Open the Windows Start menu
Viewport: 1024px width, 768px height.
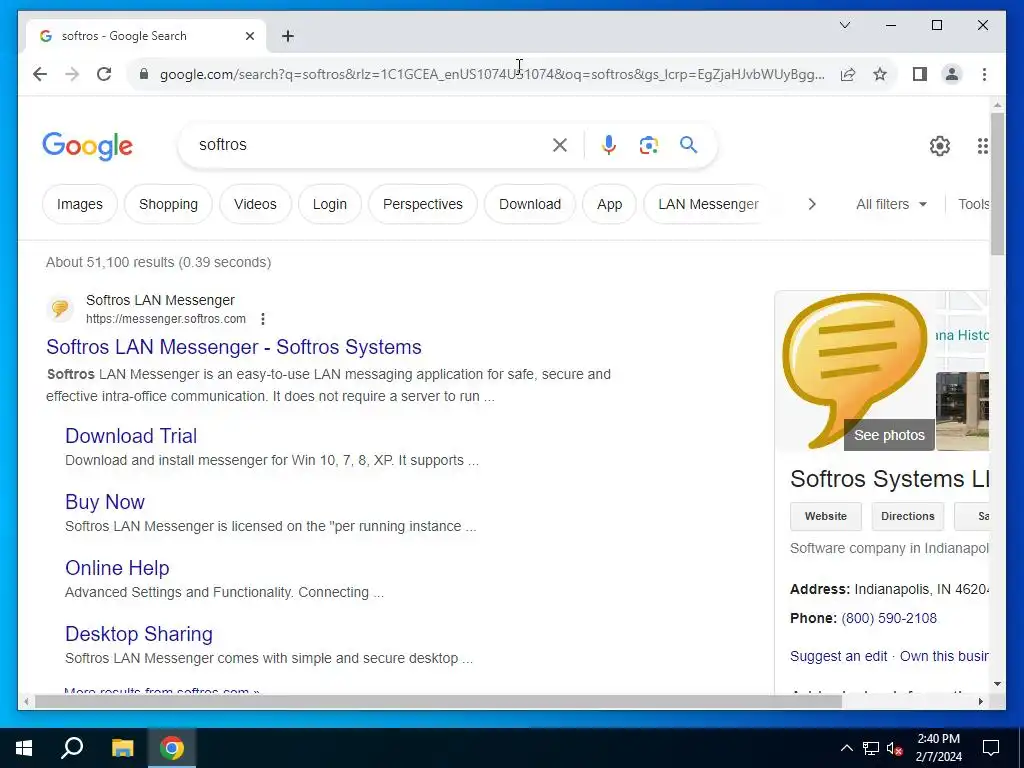coord(24,748)
